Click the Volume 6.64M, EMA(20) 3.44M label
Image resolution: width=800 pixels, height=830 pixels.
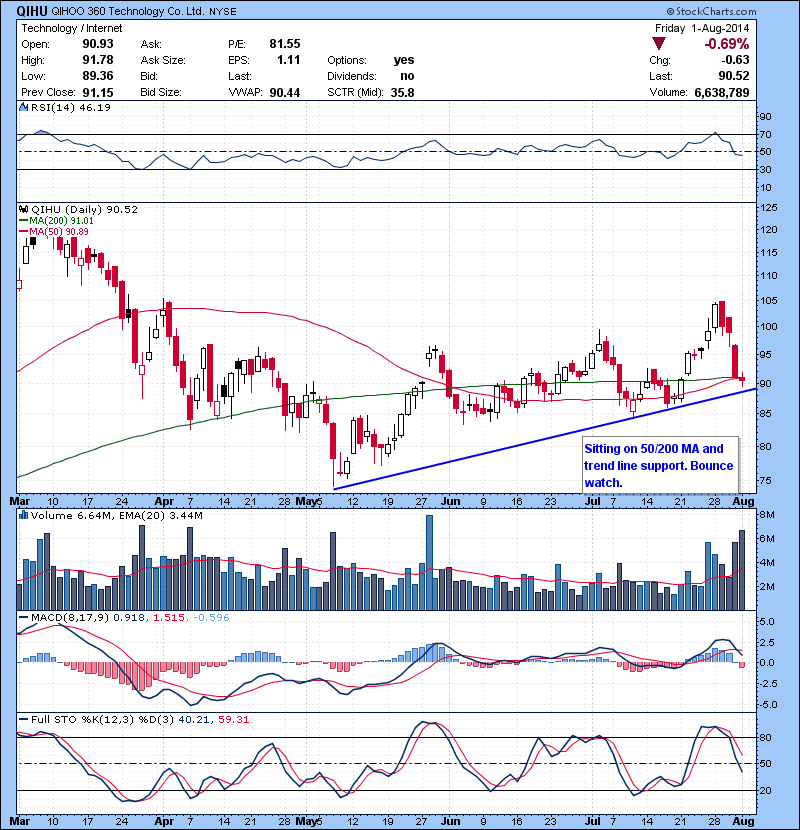coord(116,515)
